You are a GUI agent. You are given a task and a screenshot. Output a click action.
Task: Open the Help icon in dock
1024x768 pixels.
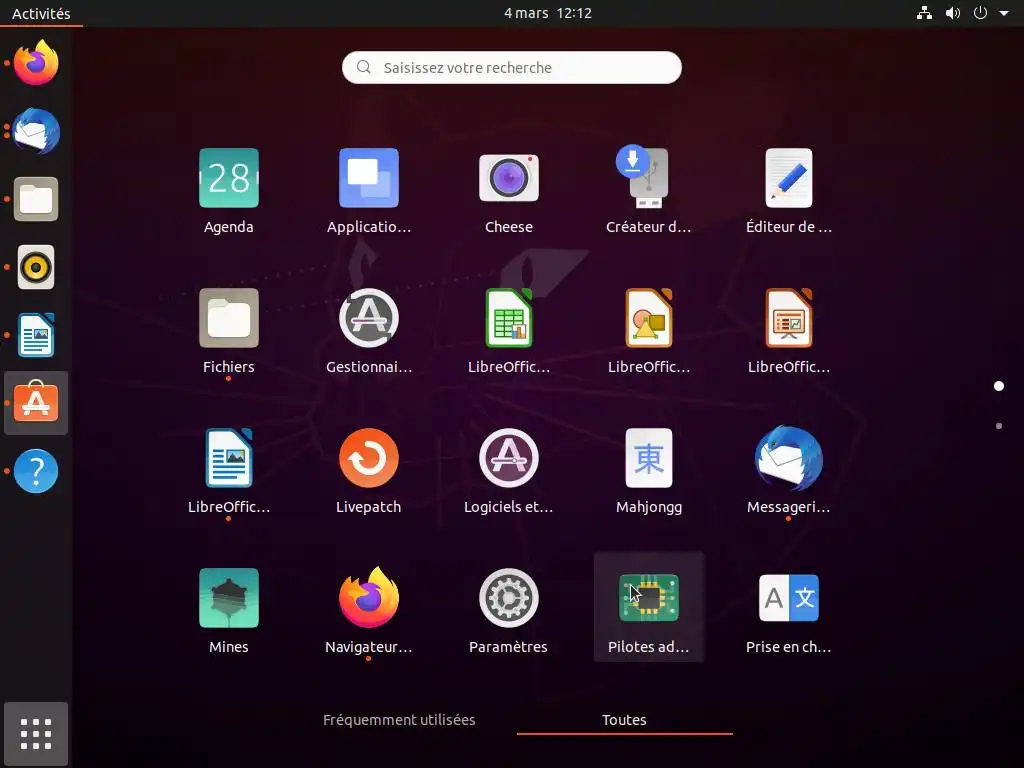pyautogui.click(x=36, y=471)
